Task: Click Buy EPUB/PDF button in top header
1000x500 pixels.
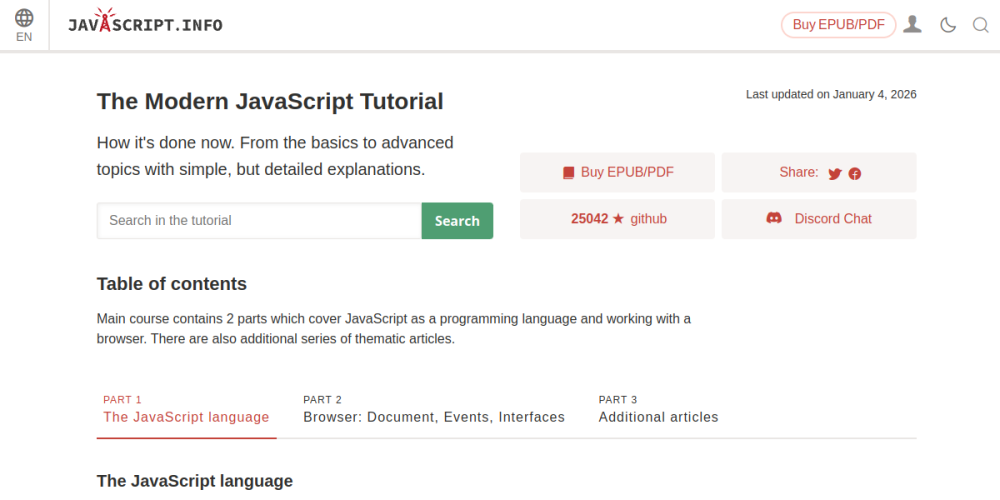Action: 838,25
